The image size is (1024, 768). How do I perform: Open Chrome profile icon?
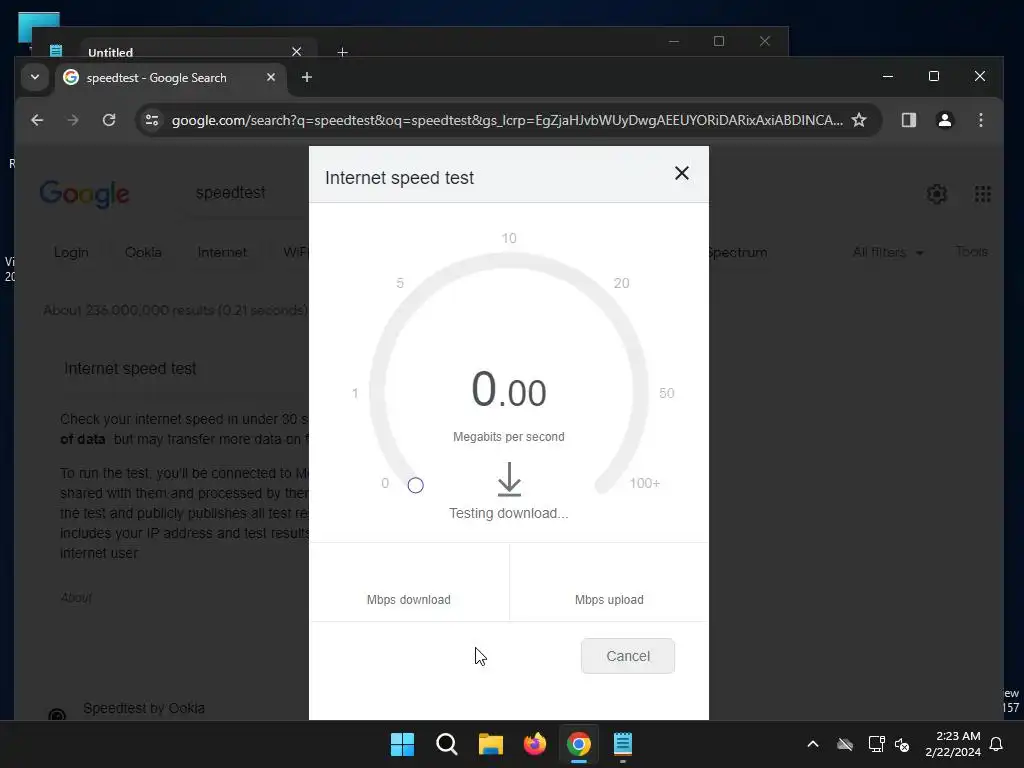[944, 120]
